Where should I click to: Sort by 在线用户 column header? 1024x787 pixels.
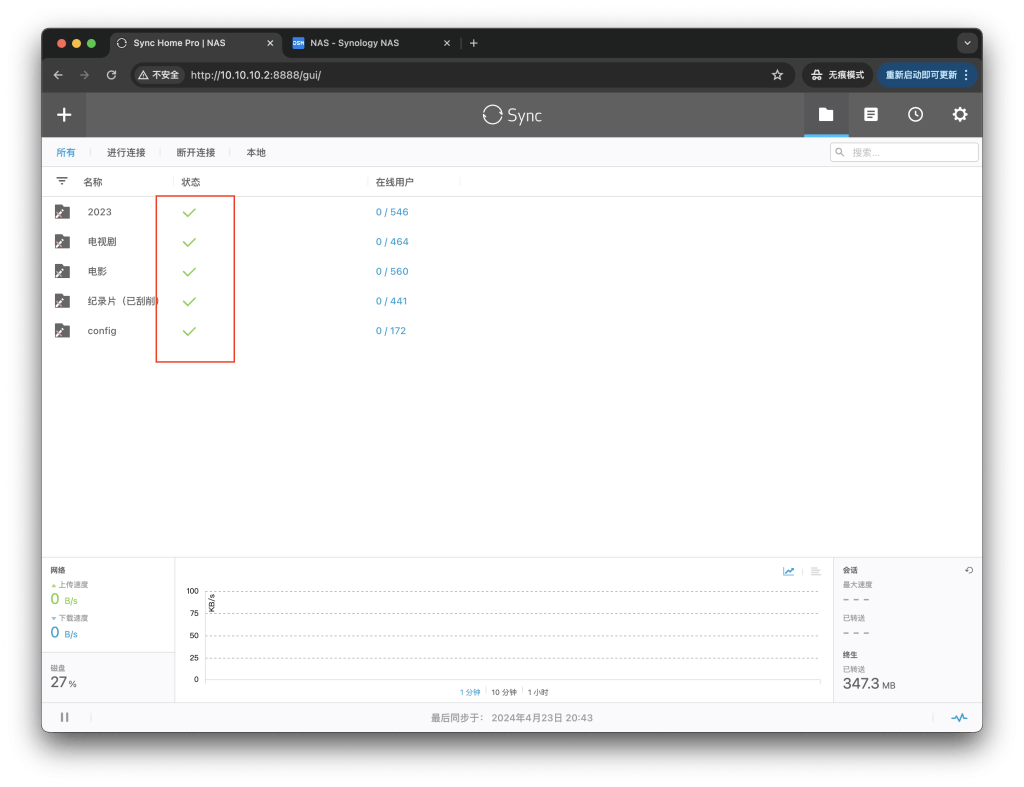click(x=394, y=182)
